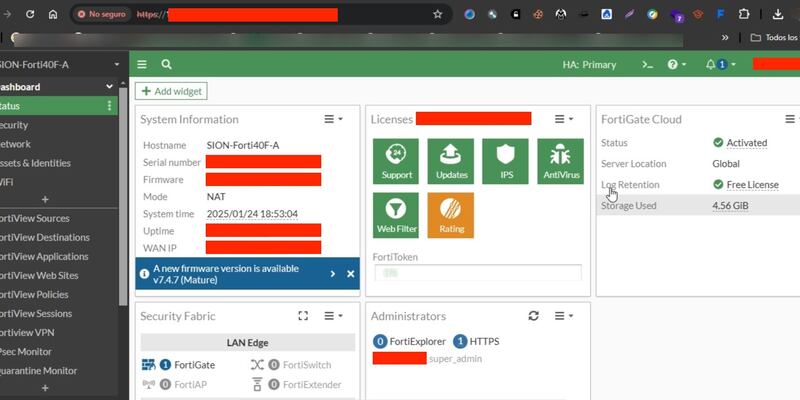Click the Add widget button
Image resolution: width=800 pixels, height=400 pixels.
(171, 91)
